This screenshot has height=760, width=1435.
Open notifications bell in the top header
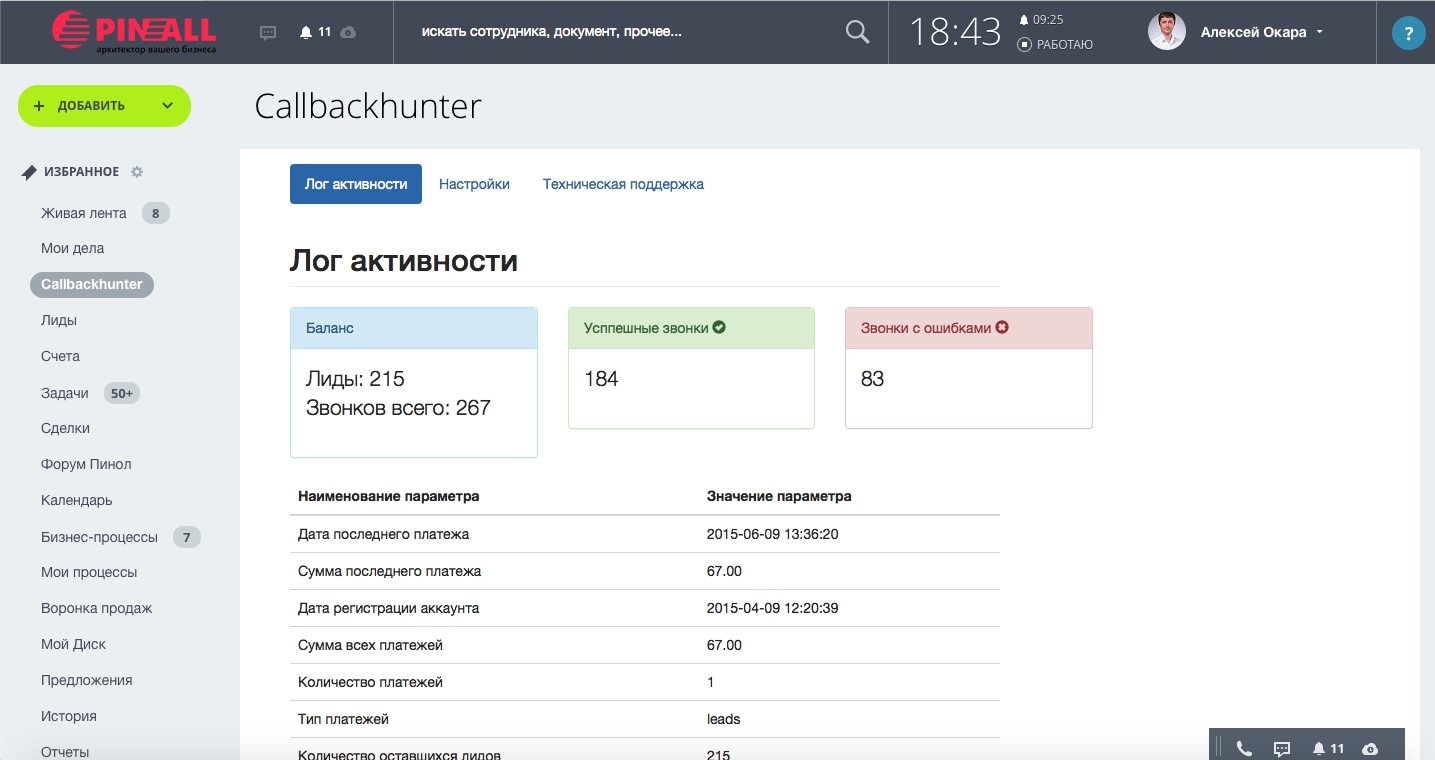coord(306,32)
